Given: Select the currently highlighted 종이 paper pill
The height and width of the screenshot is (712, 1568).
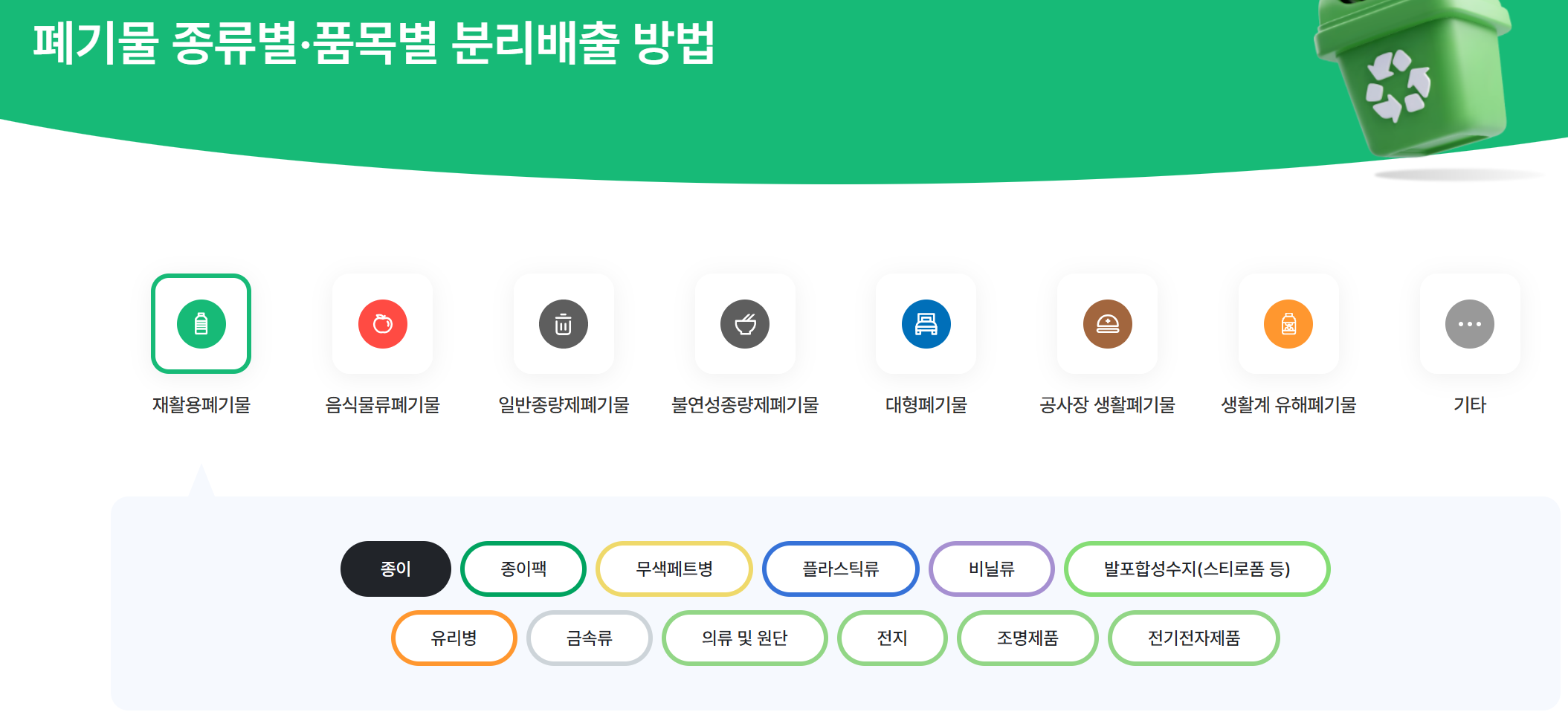Looking at the screenshot, I should pos(396,569).
